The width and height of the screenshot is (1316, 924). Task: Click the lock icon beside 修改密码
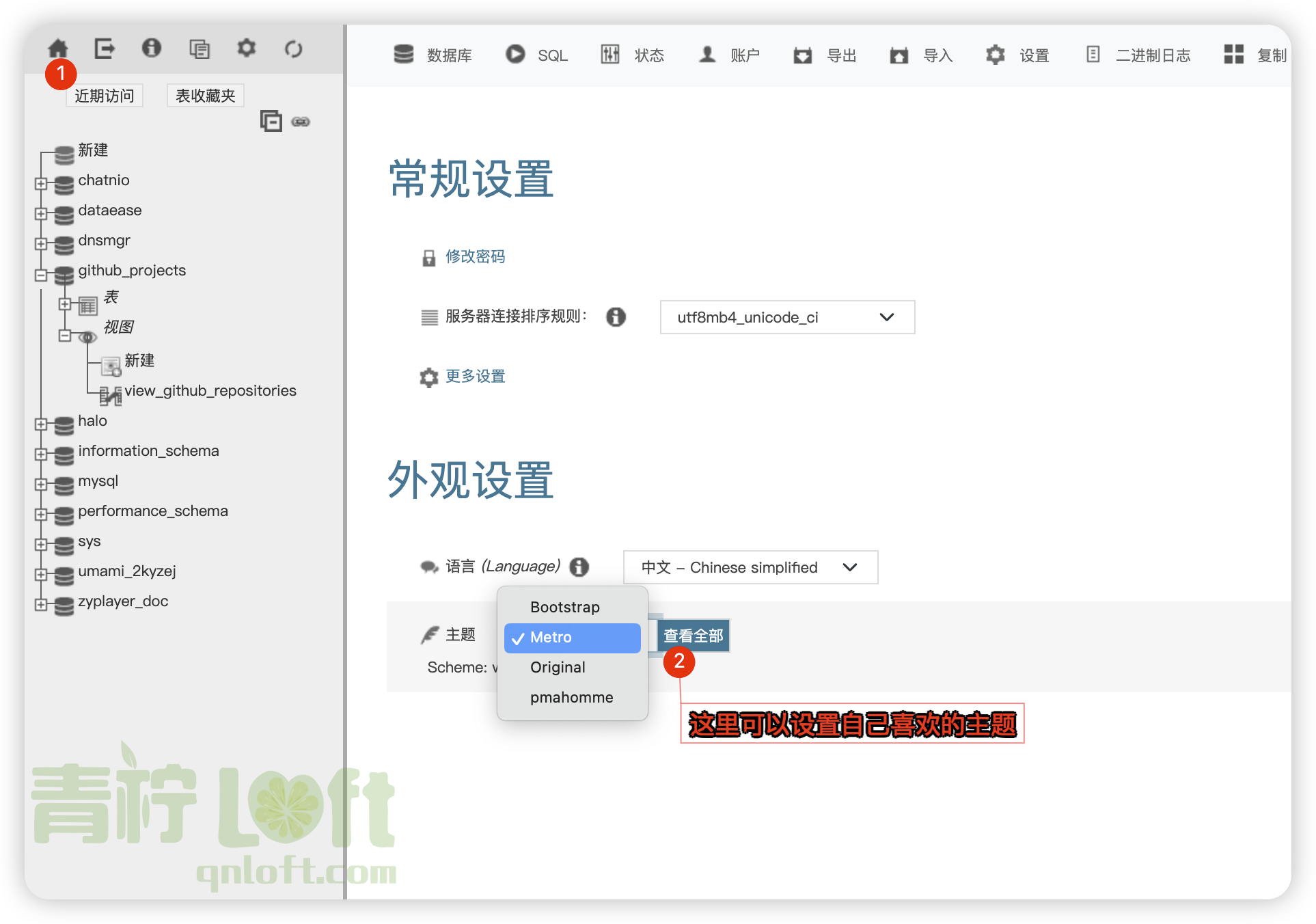coord(428,258)
